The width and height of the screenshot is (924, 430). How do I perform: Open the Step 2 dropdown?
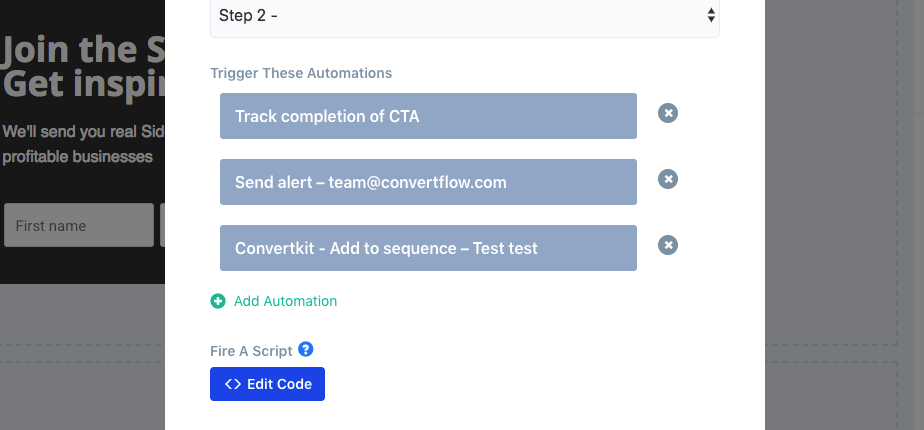[464, 16]
